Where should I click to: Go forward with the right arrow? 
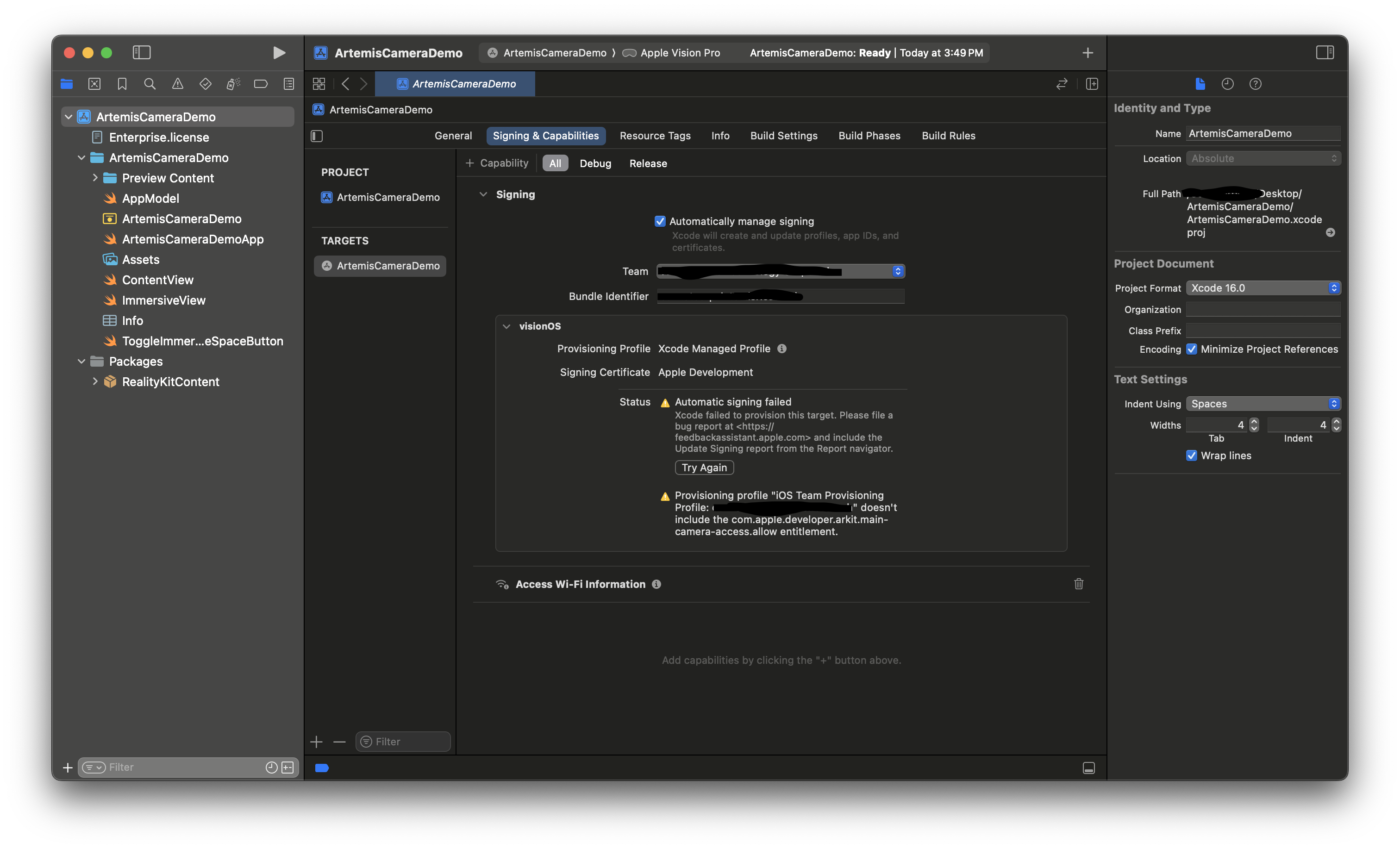(363, 84)
